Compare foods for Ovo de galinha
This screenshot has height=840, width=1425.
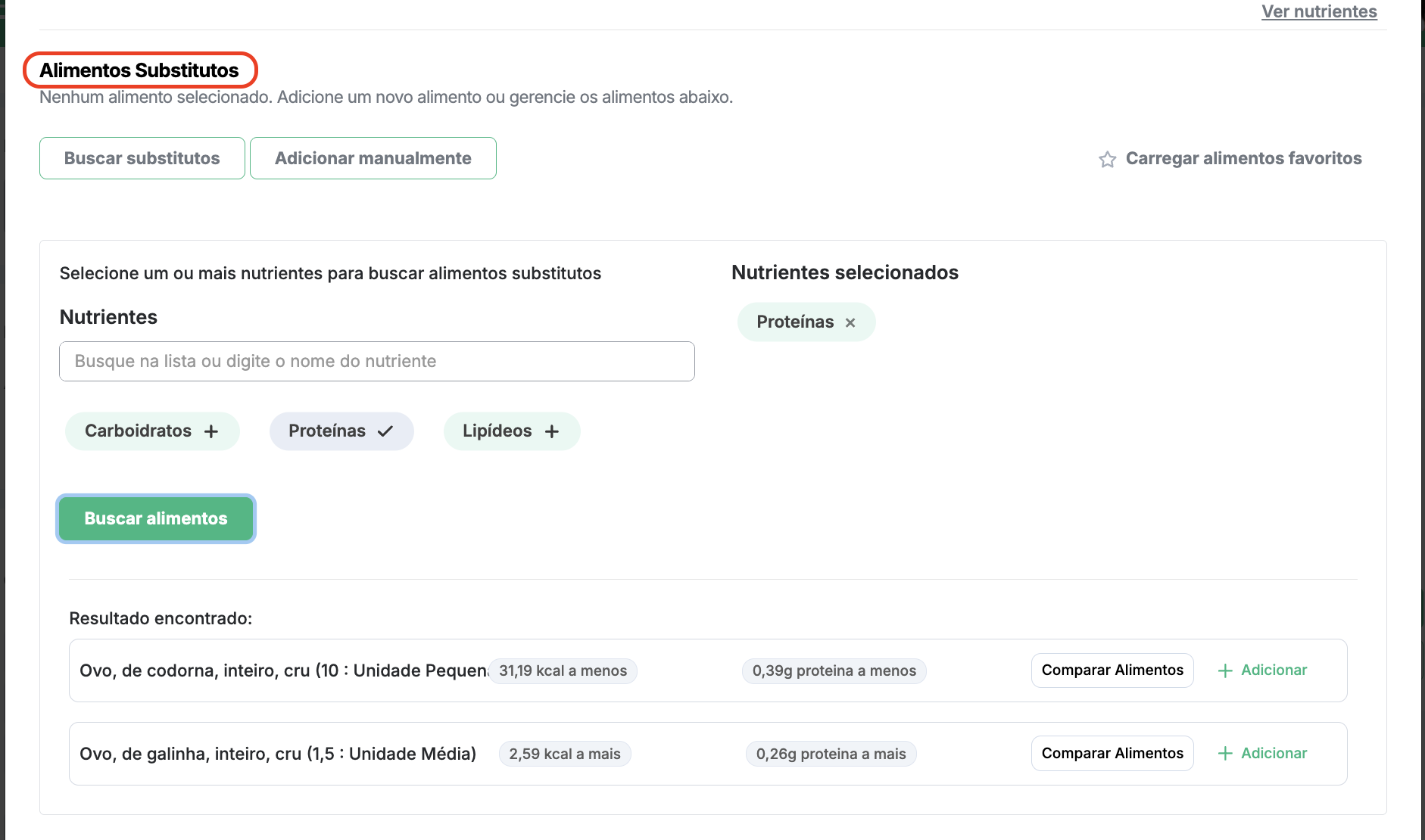point(1112,754)
